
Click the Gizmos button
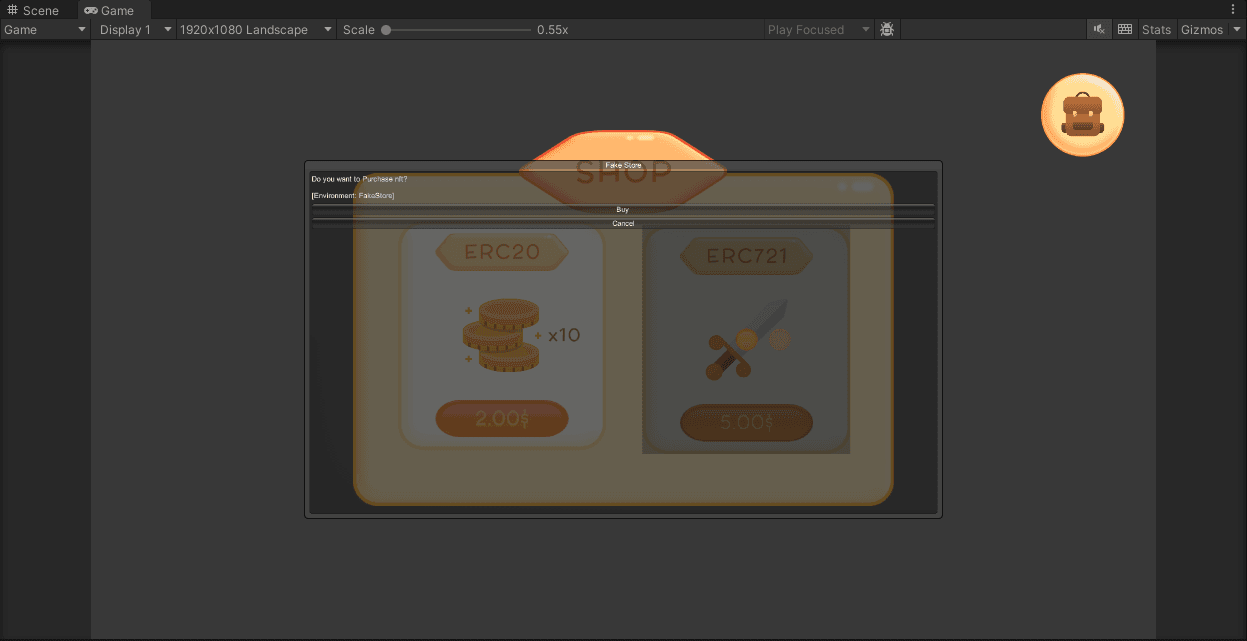(x=1201, y=30)
